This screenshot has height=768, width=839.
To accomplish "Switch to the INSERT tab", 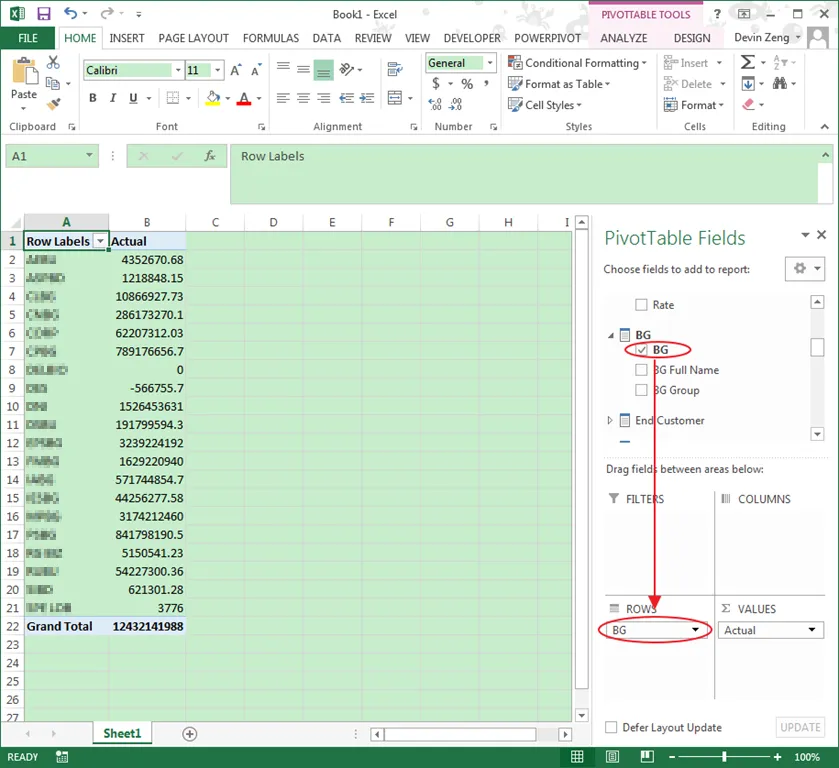I will click(127, 38).
